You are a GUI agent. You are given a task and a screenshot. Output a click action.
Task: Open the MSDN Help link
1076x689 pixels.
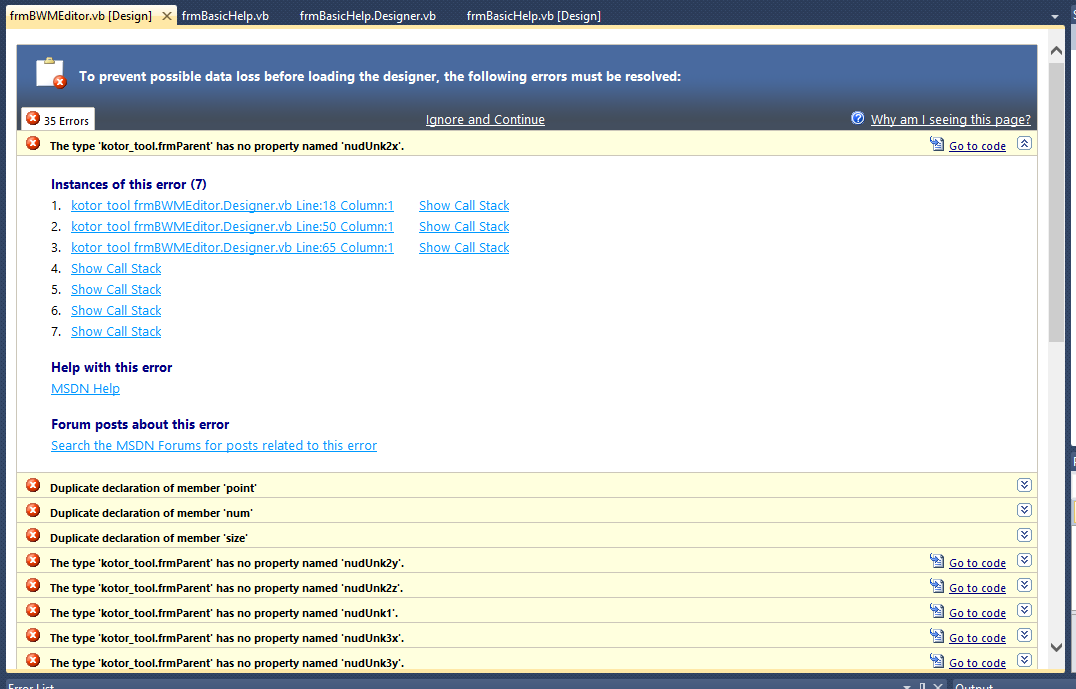pos(85,389)
